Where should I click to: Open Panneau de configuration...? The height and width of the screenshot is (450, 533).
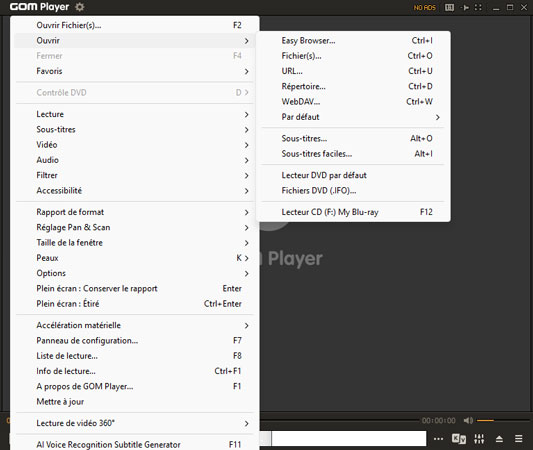(135, 341)
